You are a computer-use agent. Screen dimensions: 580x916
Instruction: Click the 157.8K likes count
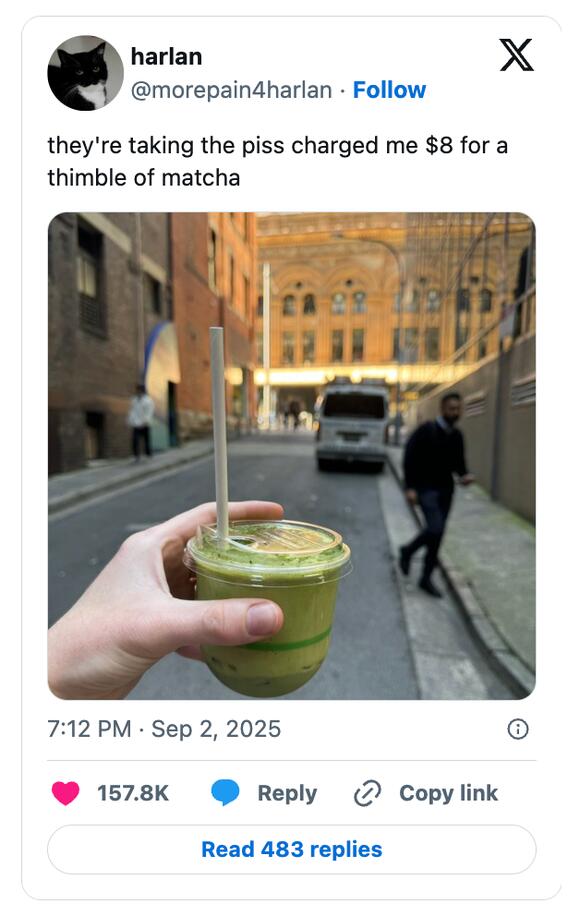tap(133, 793)
